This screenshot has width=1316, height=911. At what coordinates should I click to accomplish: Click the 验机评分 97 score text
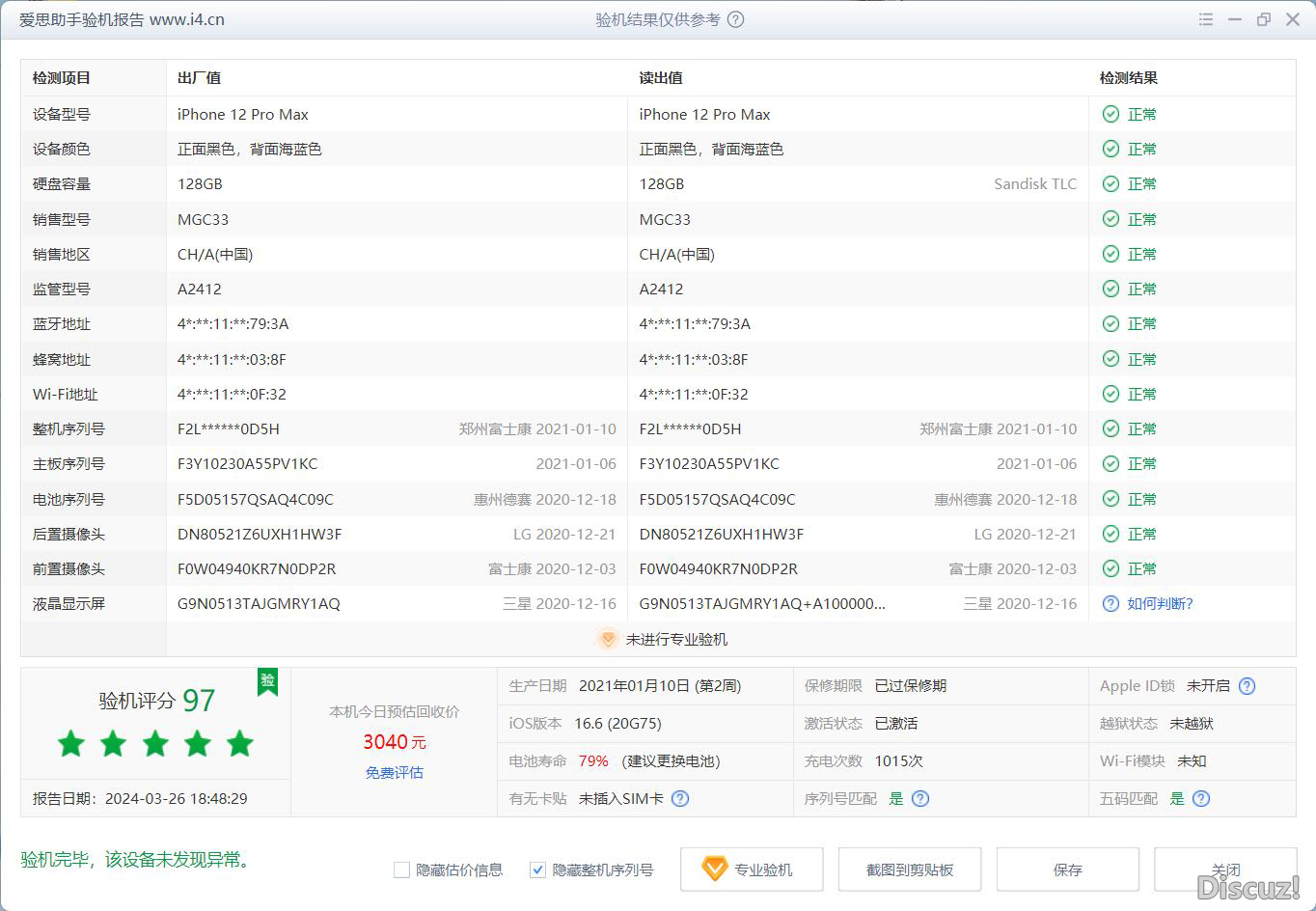[x=157, y=701]
